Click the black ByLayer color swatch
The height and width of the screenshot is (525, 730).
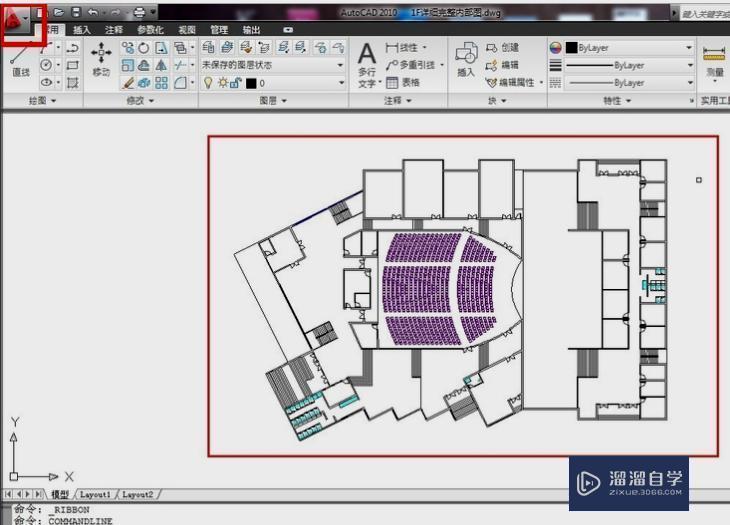coord(571,47)
